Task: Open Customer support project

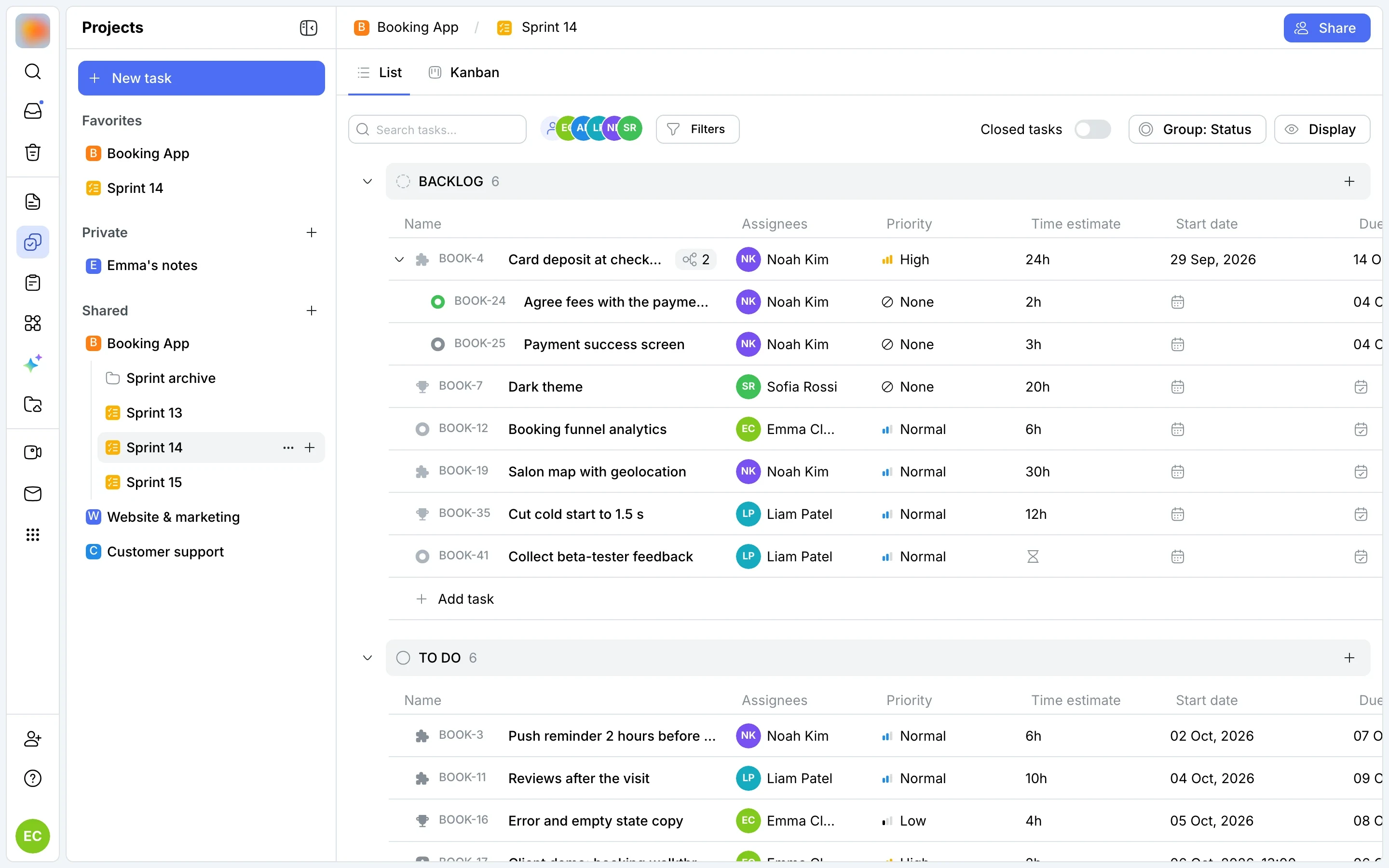Action: tap(165, 552)
